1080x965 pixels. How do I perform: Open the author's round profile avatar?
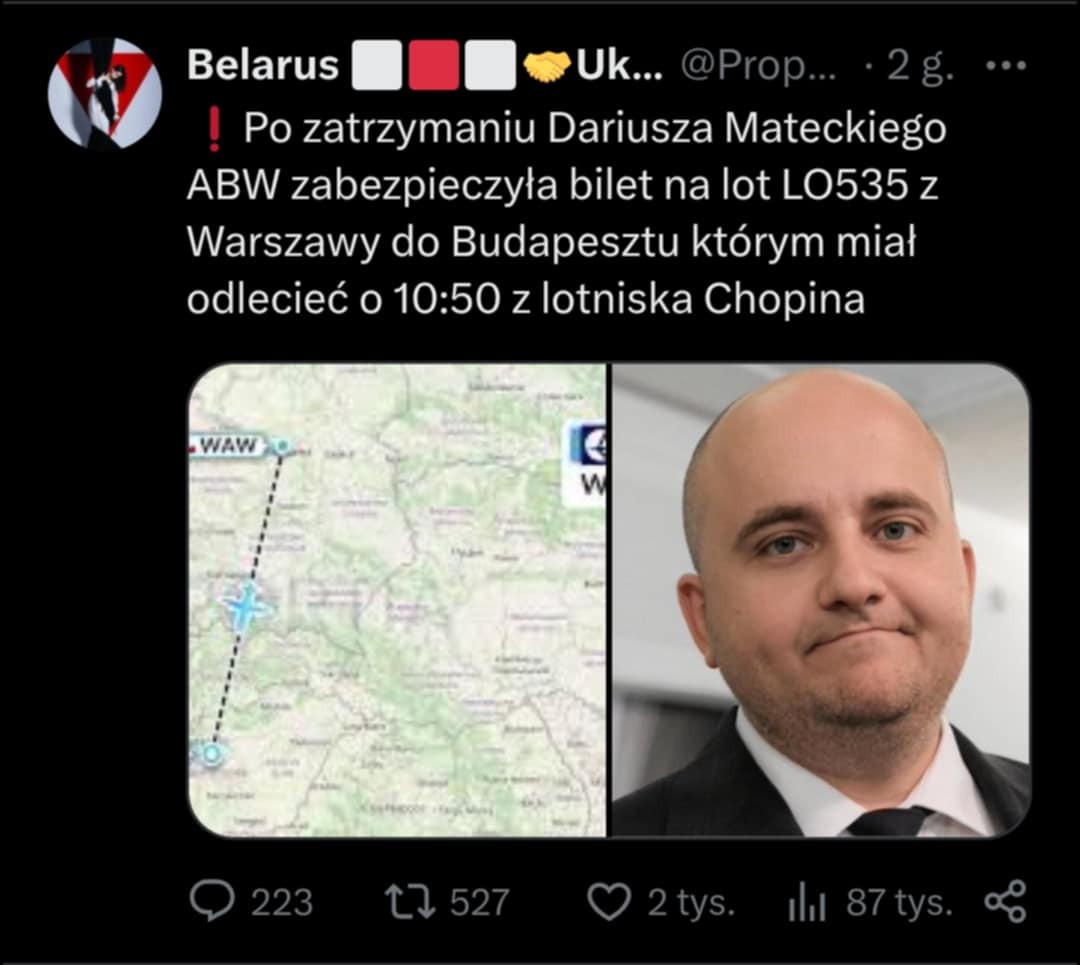click(105, 94)
